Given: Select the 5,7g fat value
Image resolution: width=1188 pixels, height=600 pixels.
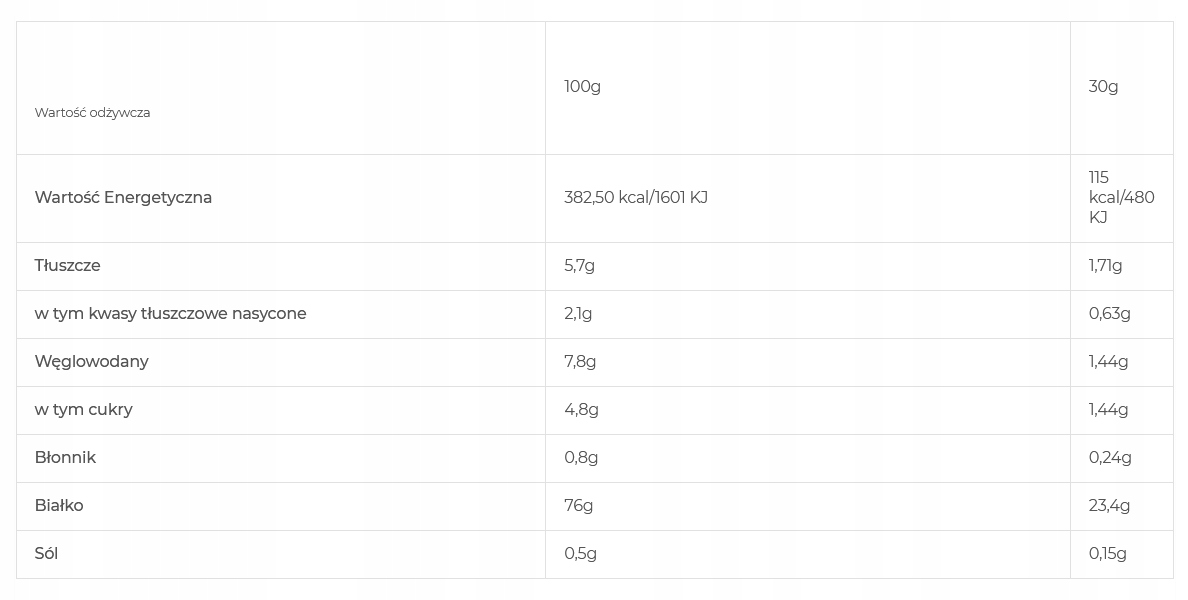Looking at the screenshot, I should coord(579,266).
